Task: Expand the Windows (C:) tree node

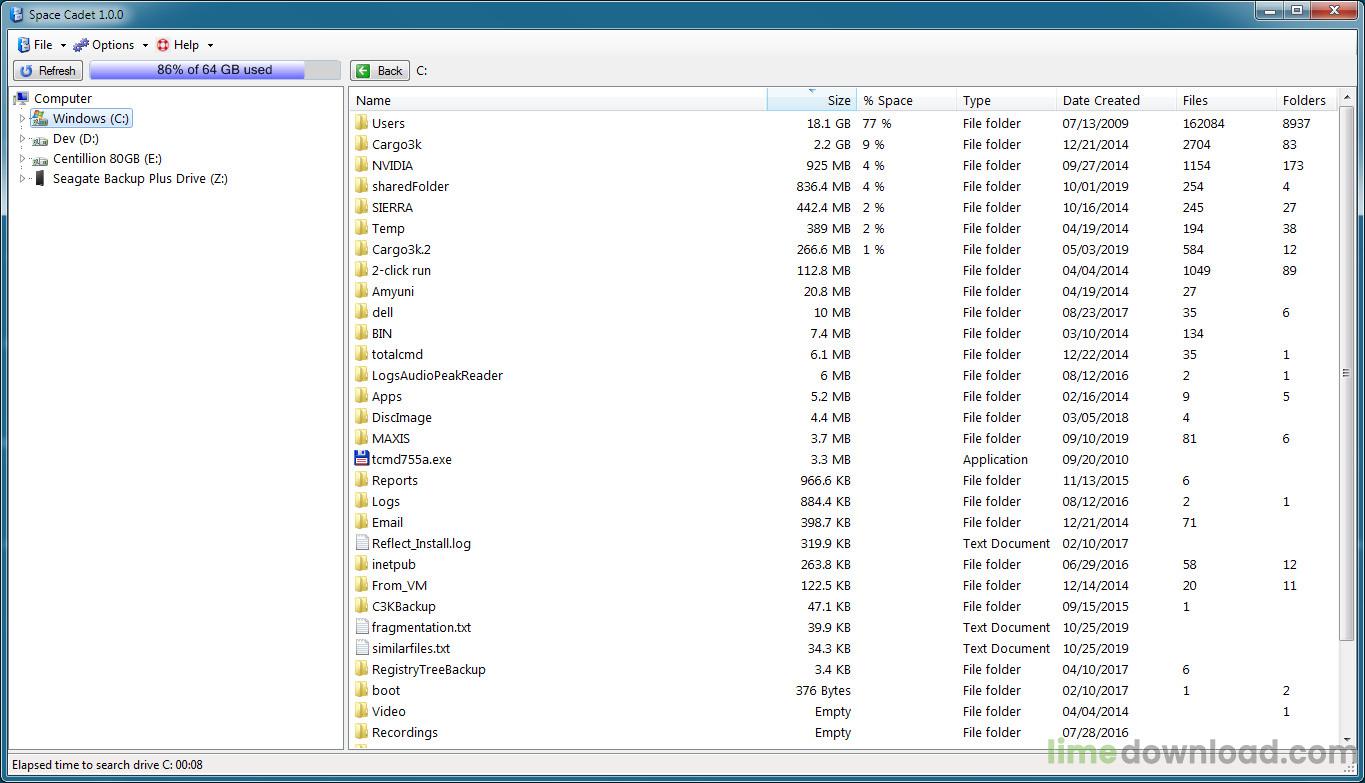Action: [22, 118]
